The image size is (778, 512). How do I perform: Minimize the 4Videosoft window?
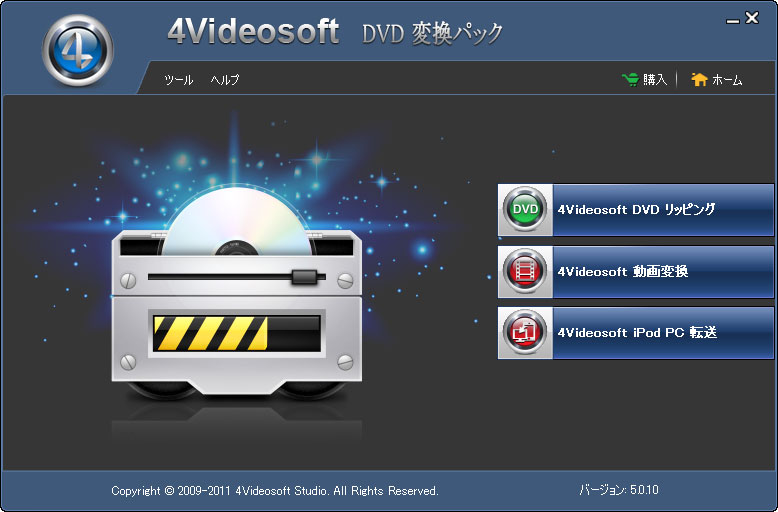[x=732, y=20]
